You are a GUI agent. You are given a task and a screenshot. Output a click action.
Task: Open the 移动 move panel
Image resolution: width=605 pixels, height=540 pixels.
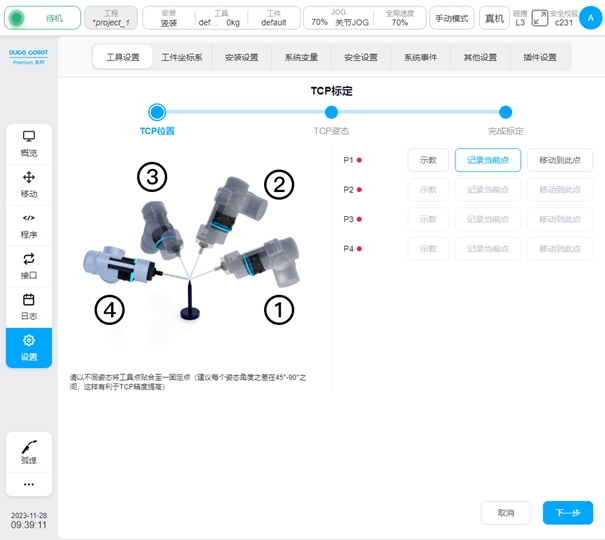[29, 185]
